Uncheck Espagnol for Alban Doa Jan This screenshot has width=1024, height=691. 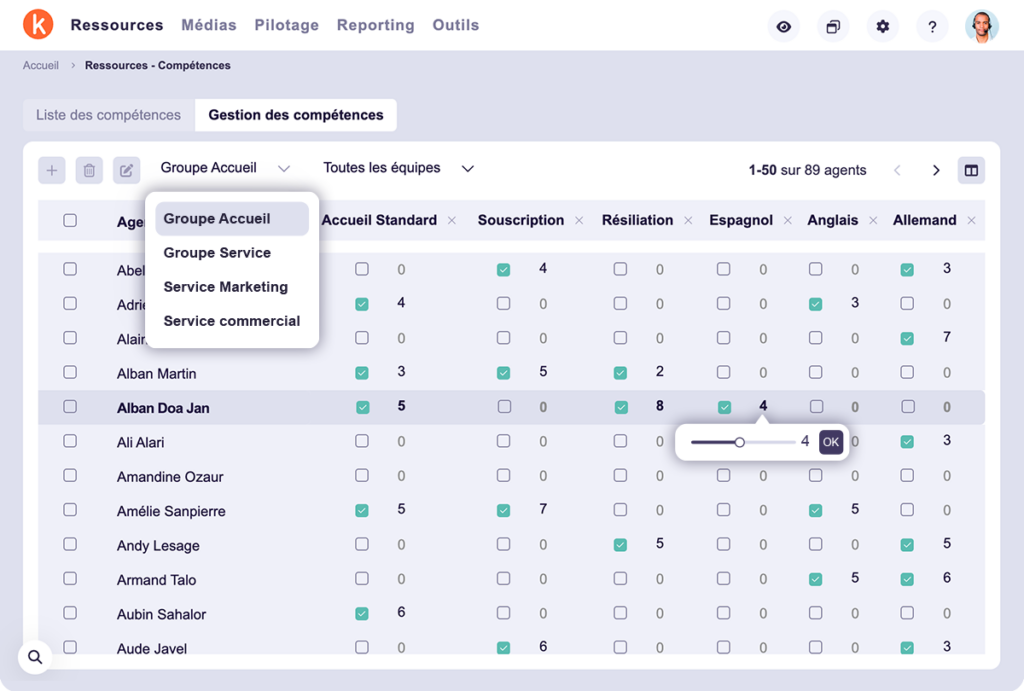pyautogui.click(x=724, y=408)
